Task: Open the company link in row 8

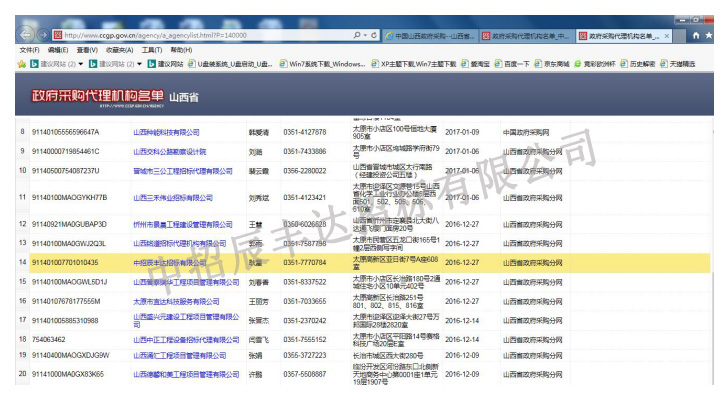Action: [166, 132]
